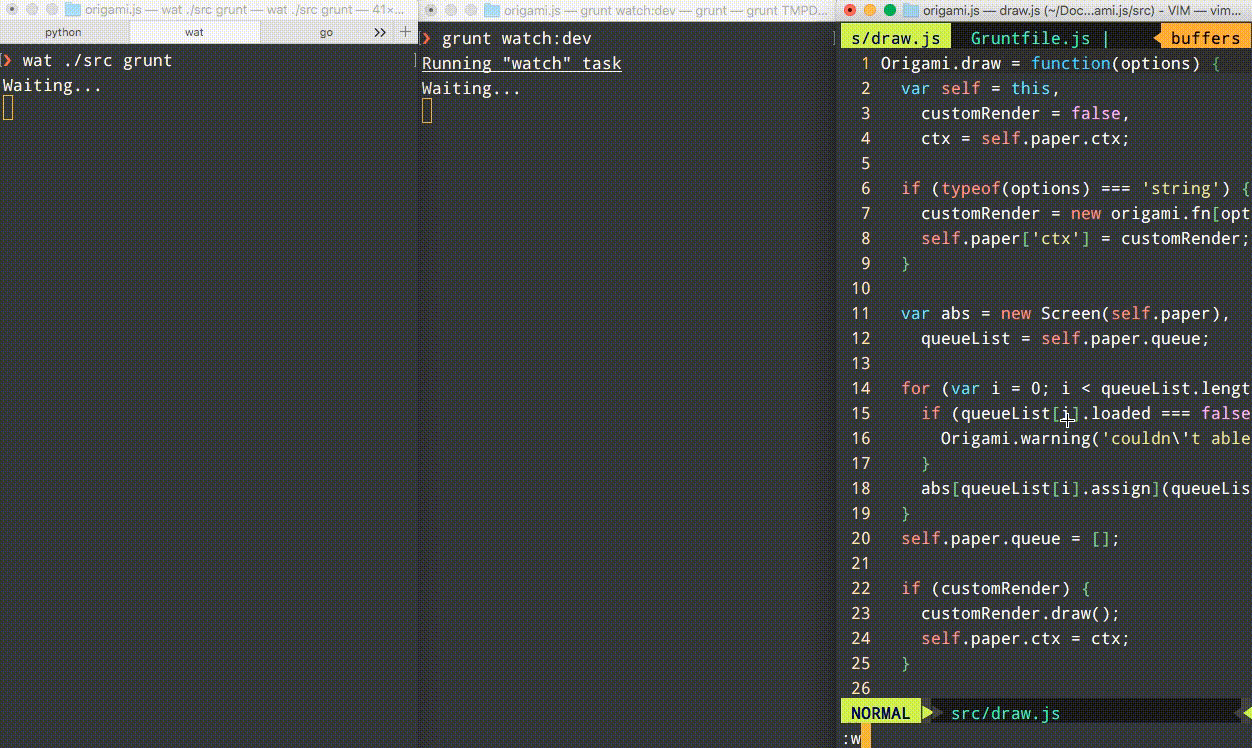The height and width of the screenshot is (748, 1252).
Task: Click the 'grunt watch:dev' command text
Action: pos(516,38)
